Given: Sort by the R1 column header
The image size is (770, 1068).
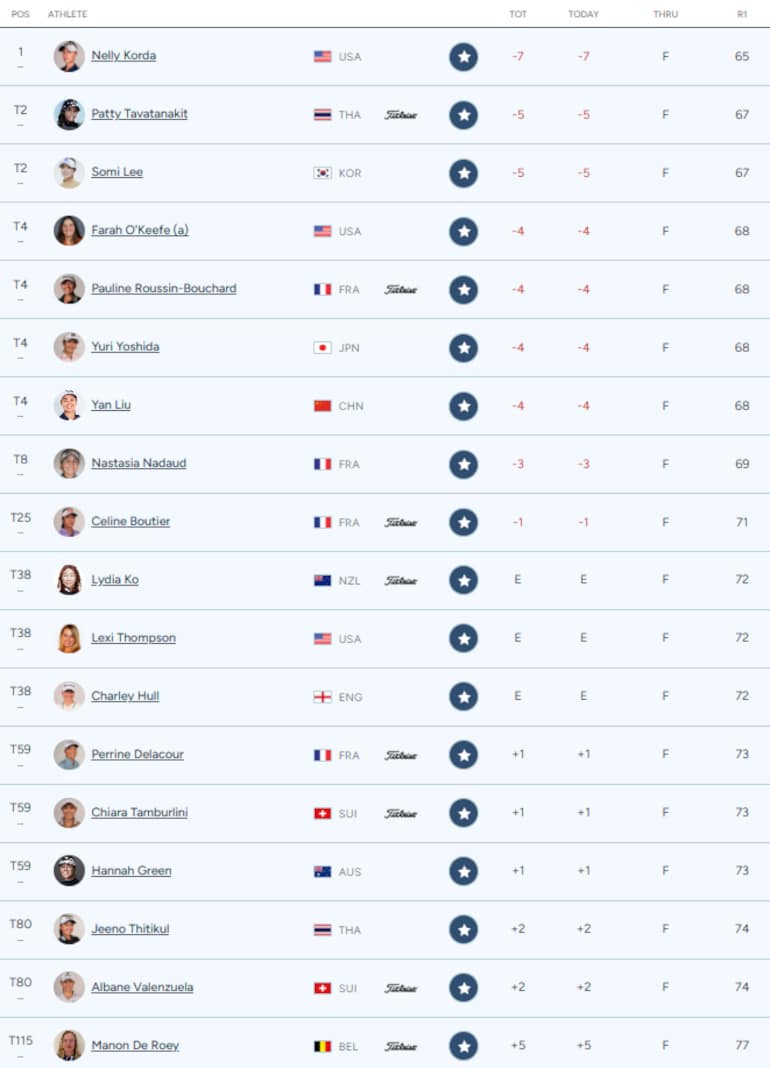Looking at the screenshot, I should [x=741, y=14].
